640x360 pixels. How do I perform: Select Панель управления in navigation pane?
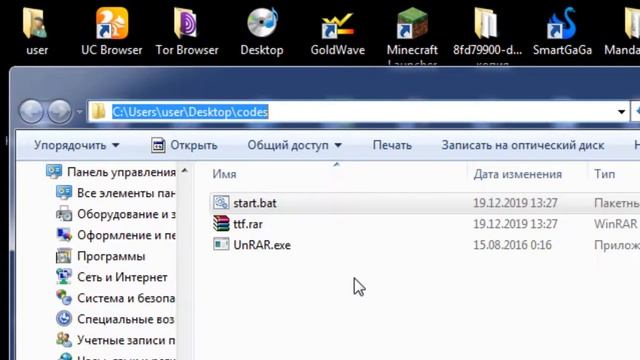(121, 172)
